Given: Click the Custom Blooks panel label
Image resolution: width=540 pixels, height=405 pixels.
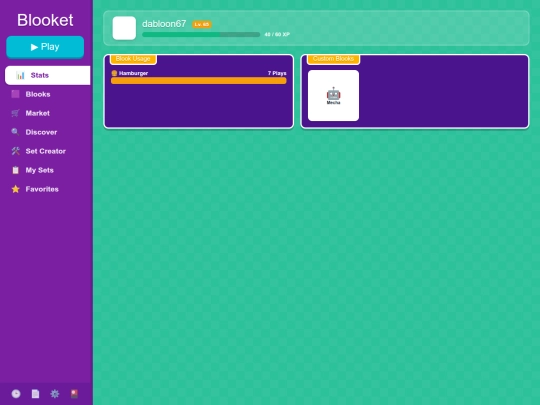Looking at the screenshot, I should tap(333, 59).
